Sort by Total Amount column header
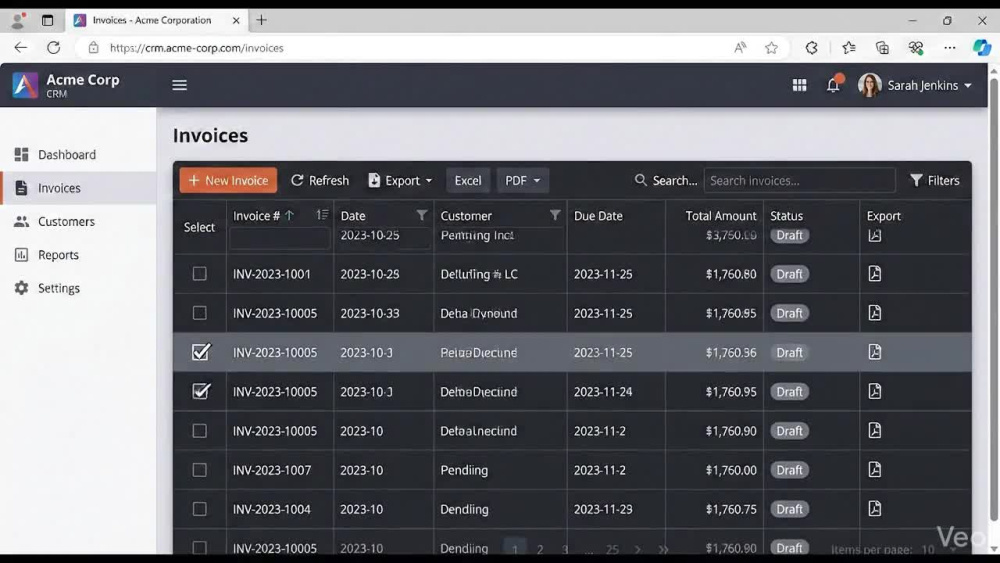 coord(721,216)
